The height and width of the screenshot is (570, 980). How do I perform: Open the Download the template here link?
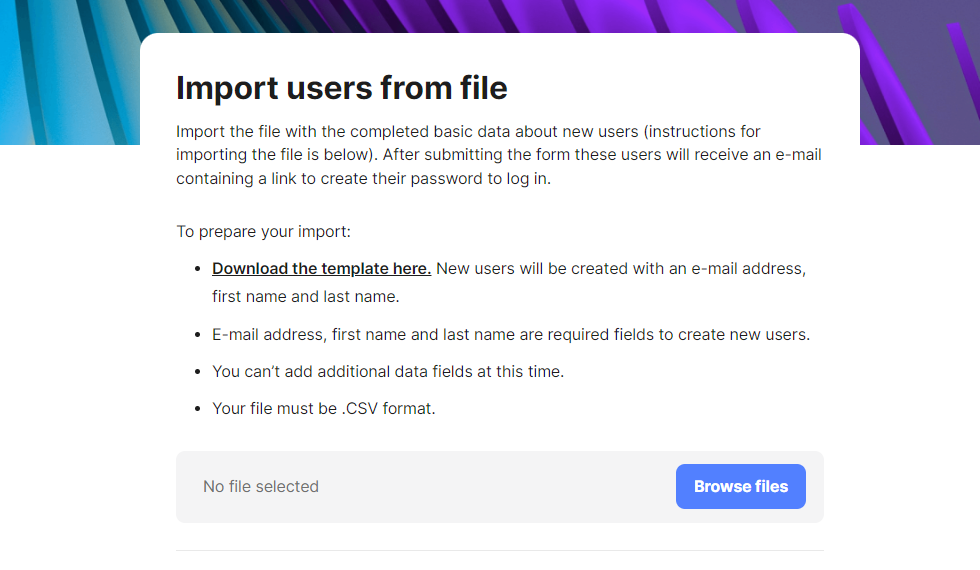(321, 268)
